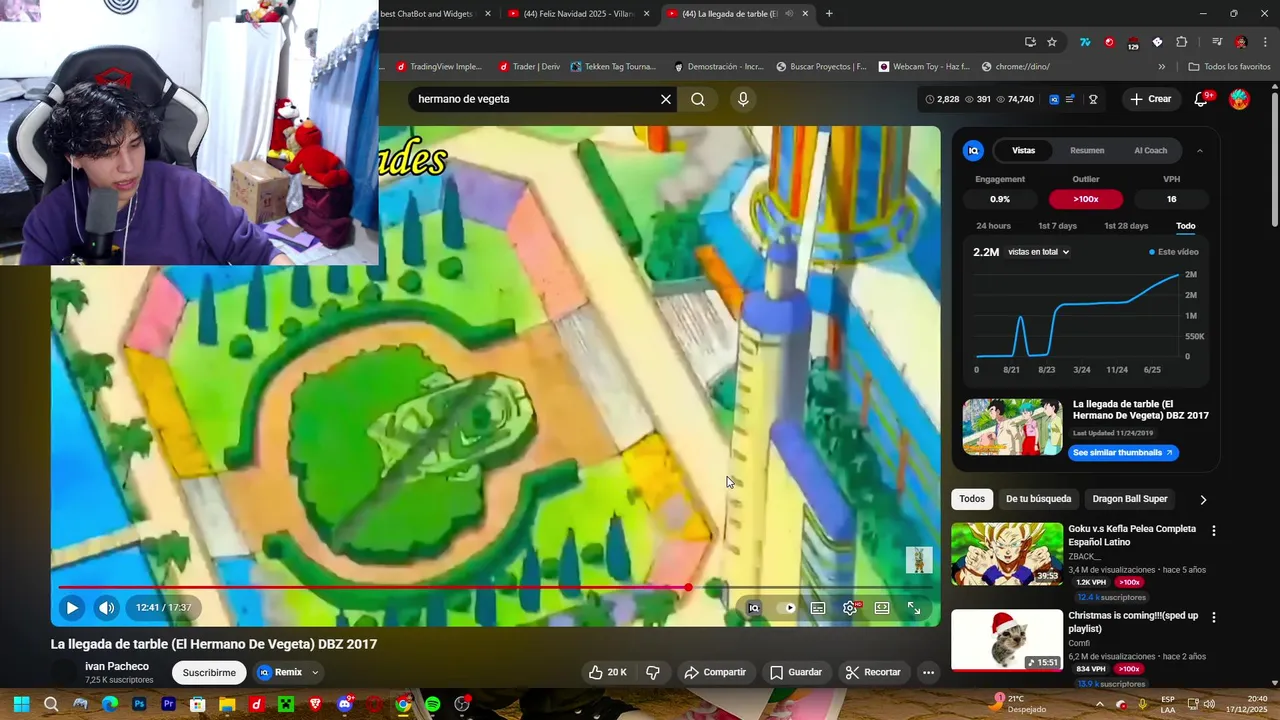
Task: Toggle the autoplay switch in the player
Action: tap(789, 608)
